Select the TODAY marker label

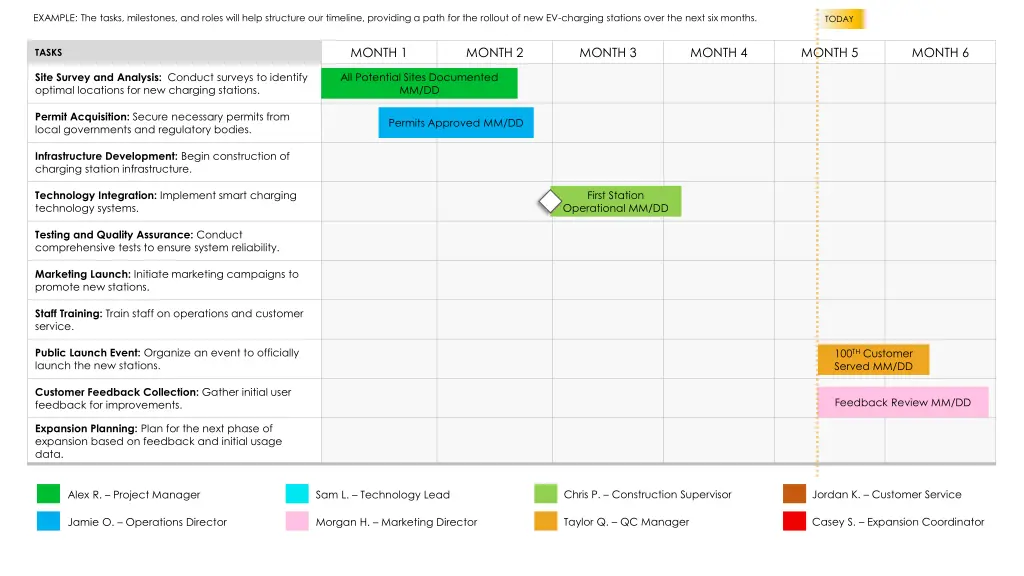click(x=840, y=19)
